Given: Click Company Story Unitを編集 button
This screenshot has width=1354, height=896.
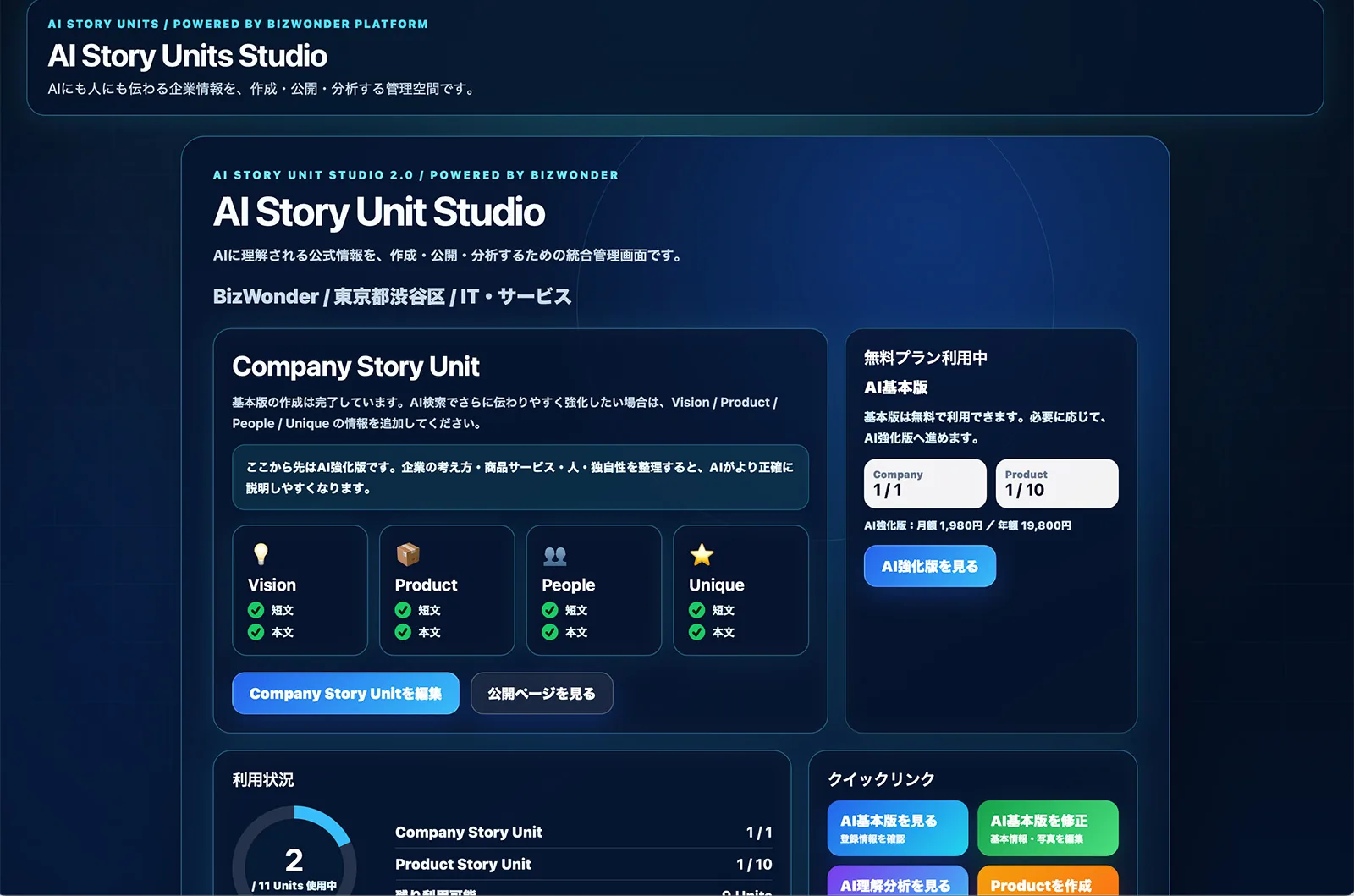Looking at the screenshot, I should 346,694.
